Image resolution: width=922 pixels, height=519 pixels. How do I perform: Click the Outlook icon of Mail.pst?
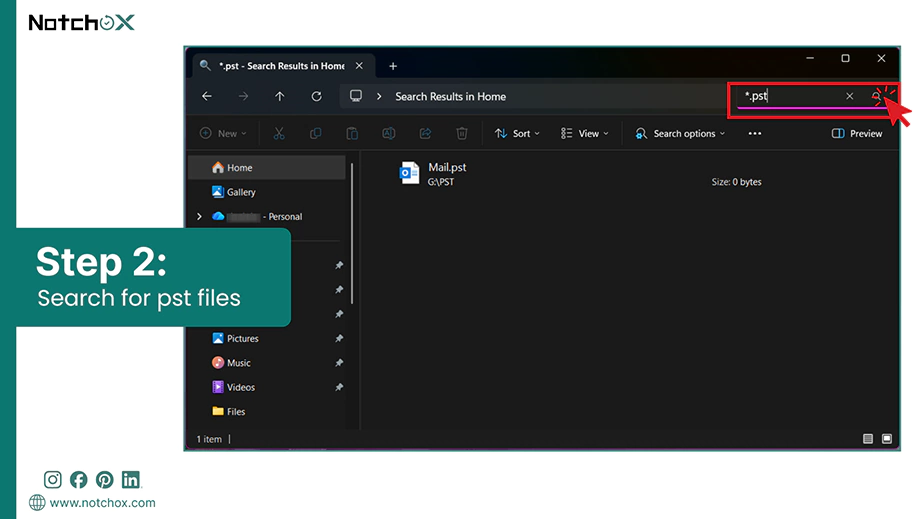point(409,173)
